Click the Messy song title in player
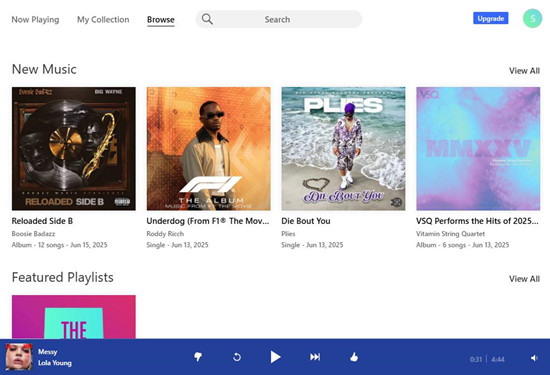The width and height of the screenshot is (550, 375). (x=48, y=351)
